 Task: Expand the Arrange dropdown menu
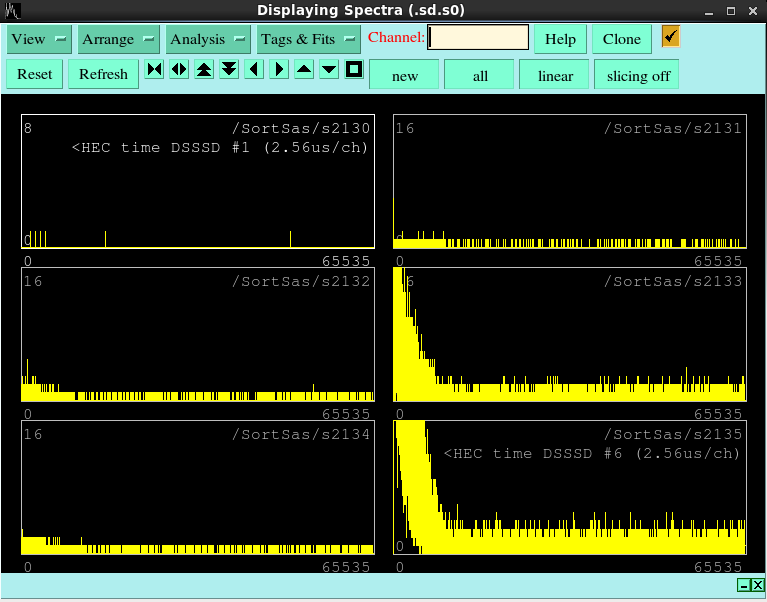[119, 40]
